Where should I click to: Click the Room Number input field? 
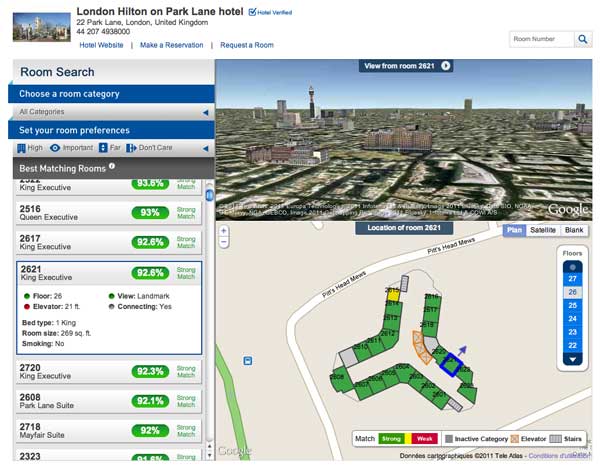click(x=542, y=39)
